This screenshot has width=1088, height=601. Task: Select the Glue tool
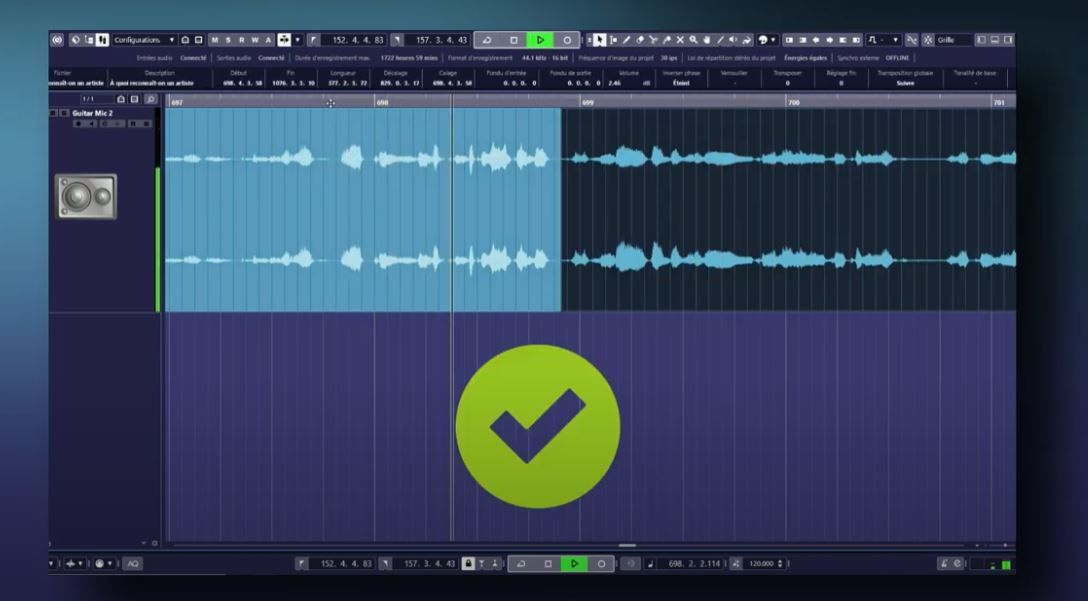[x=666, y=40]
